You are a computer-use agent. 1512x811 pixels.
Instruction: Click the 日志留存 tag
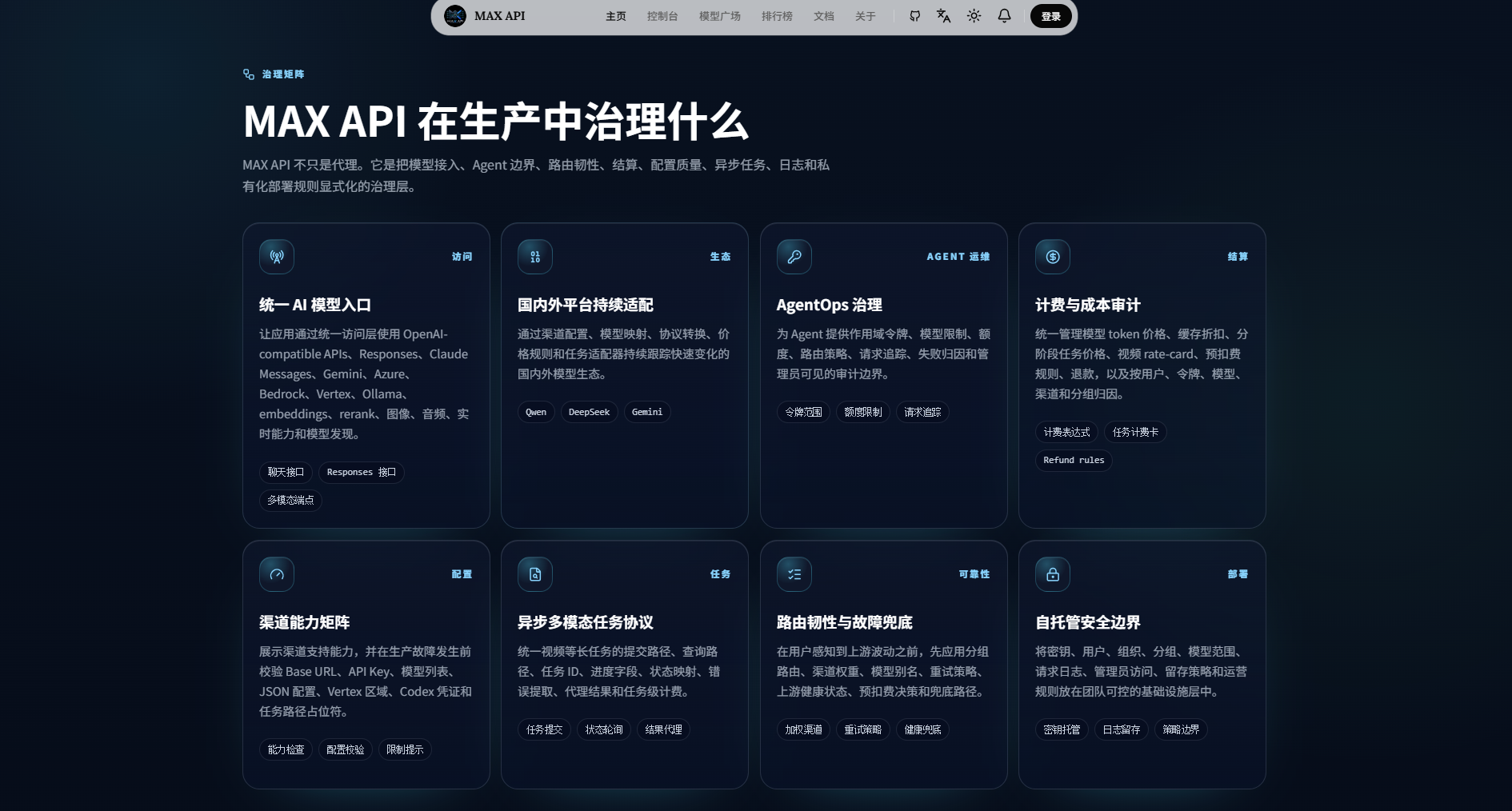pyautogui.click(x=1122, y=730)
